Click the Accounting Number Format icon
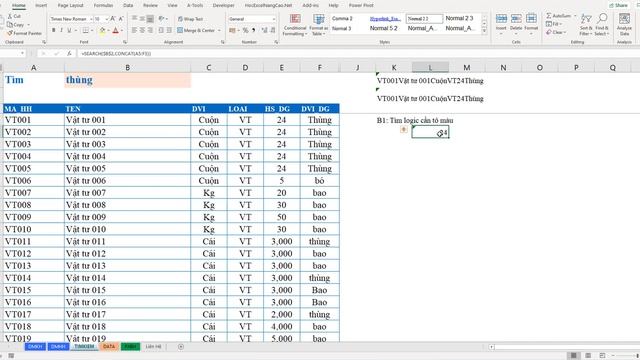Viewport: 640px width, 360px height. click(x=232, y=31)
